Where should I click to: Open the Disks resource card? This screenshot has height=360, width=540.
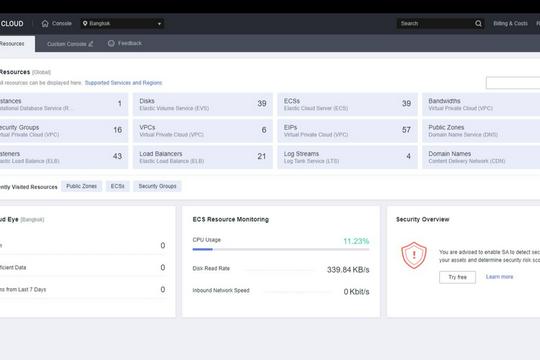pos(203,104)
